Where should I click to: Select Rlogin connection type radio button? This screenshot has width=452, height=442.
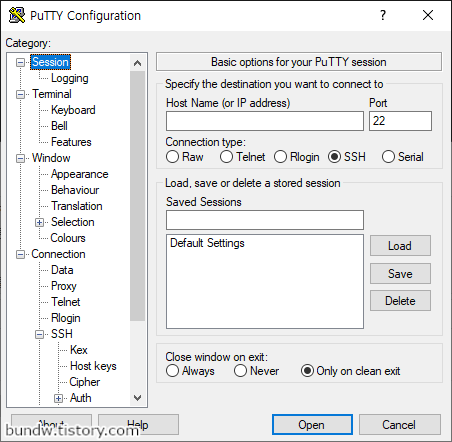point(280,157)
